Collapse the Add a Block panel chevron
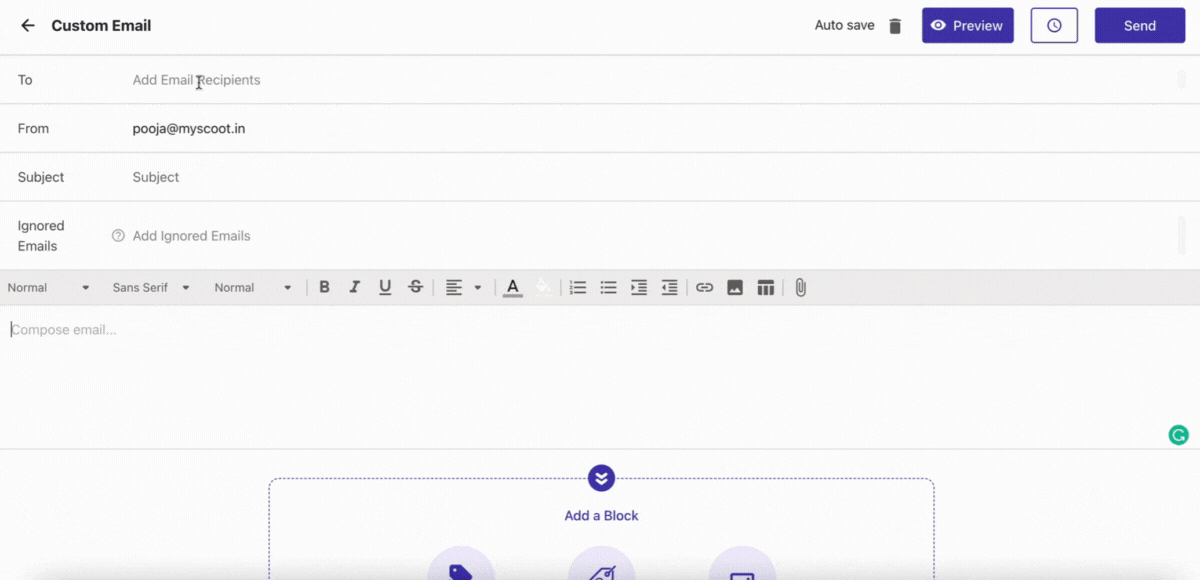Viewport: 1200px width, 580px height. (x=601, y=478)
